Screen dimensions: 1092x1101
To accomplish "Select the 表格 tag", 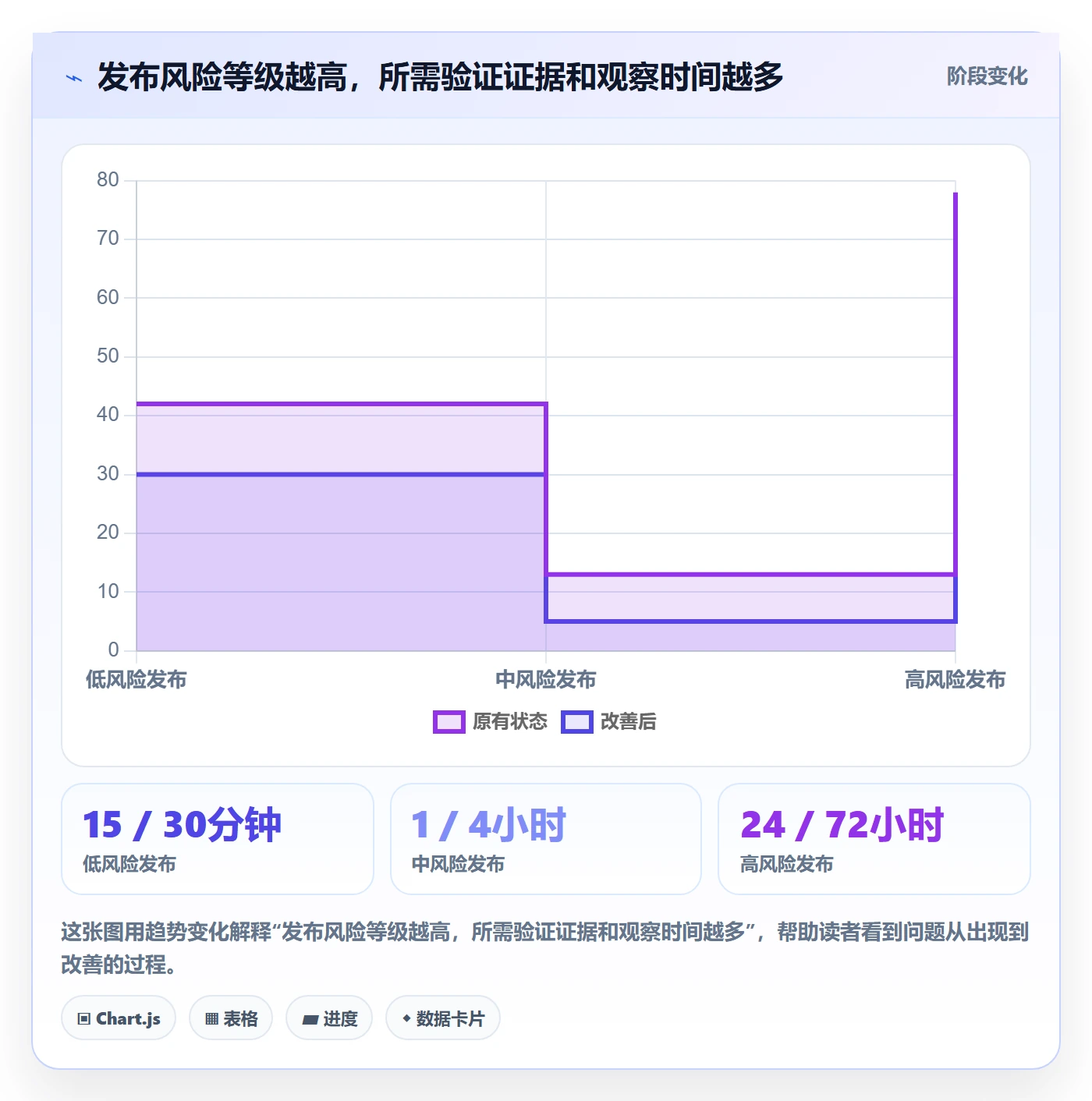I will (231, 1018).
